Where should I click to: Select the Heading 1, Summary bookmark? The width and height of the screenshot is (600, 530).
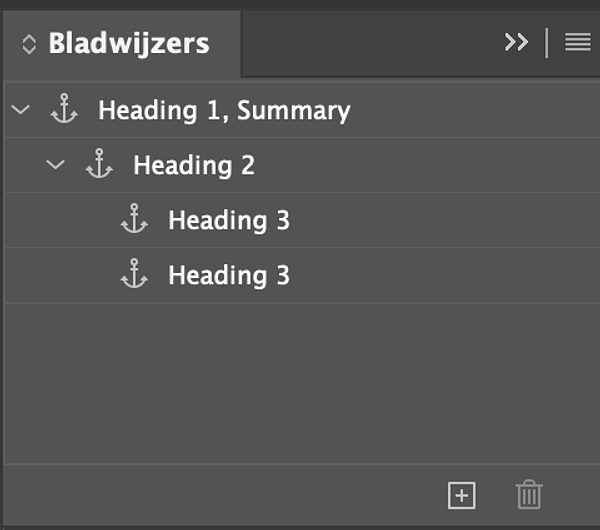tap(224, 110)
